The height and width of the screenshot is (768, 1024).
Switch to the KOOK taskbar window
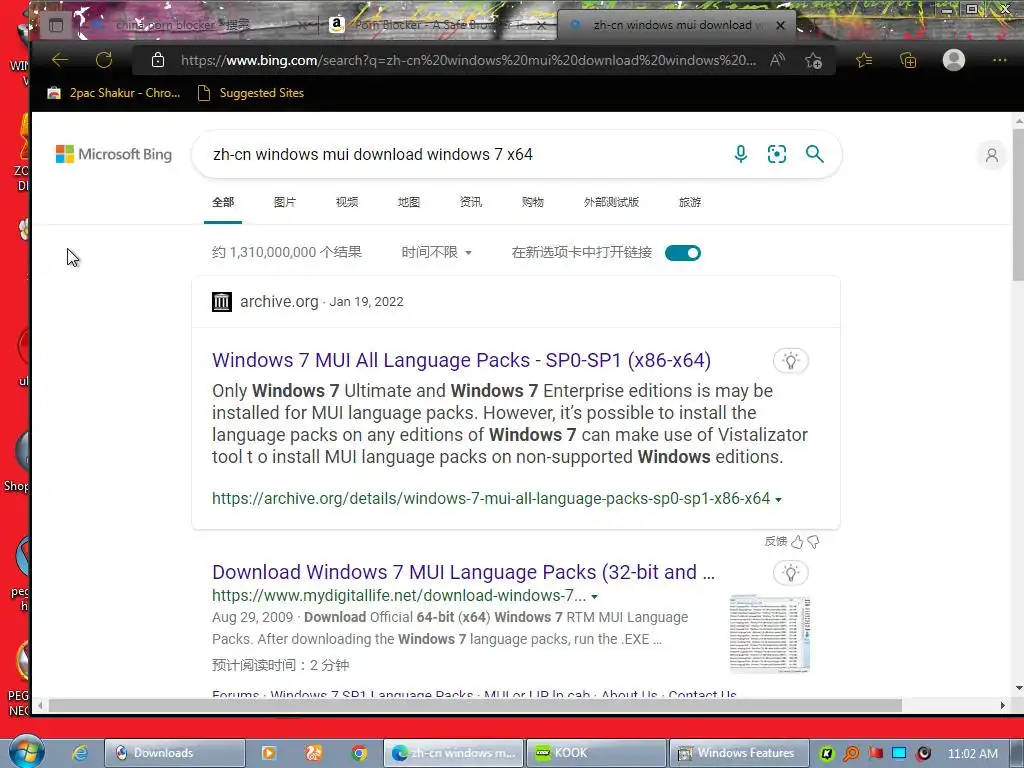[596, 753]
